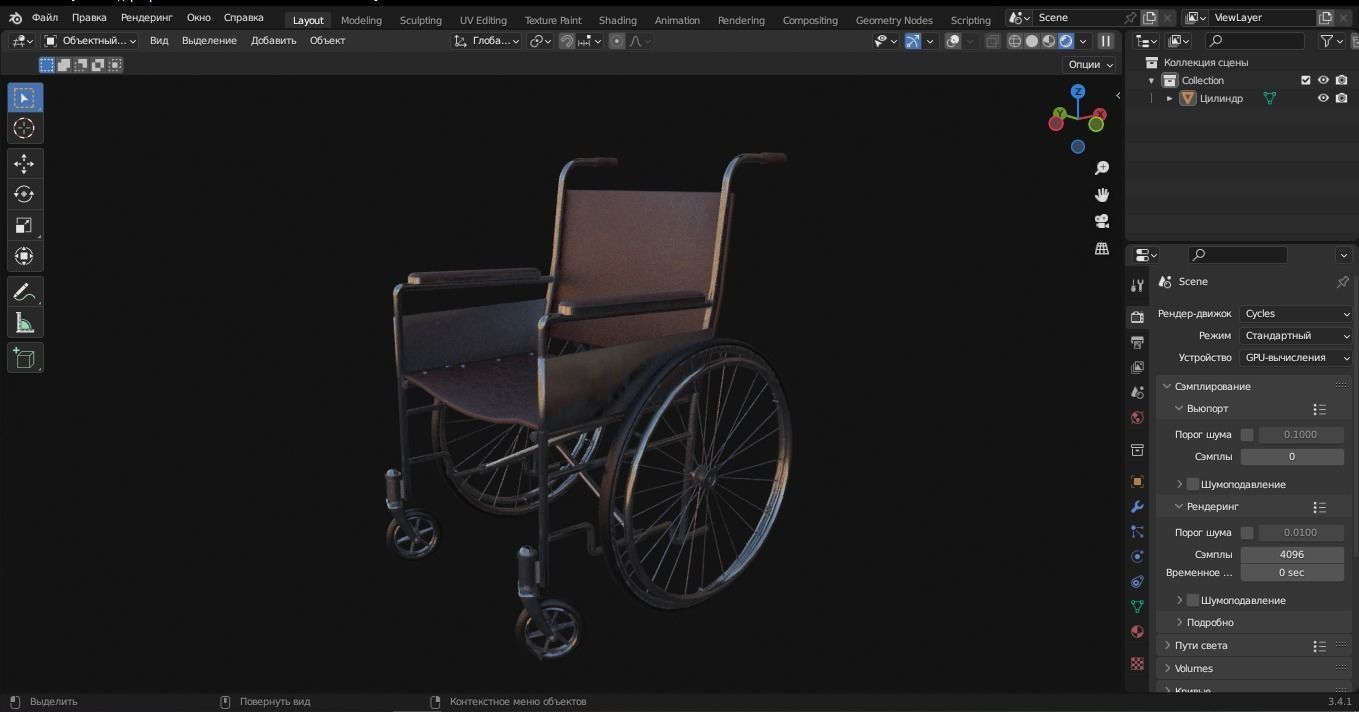Open the Опции dropdown
The image size is (1359, 712).
pos(1090,64)
